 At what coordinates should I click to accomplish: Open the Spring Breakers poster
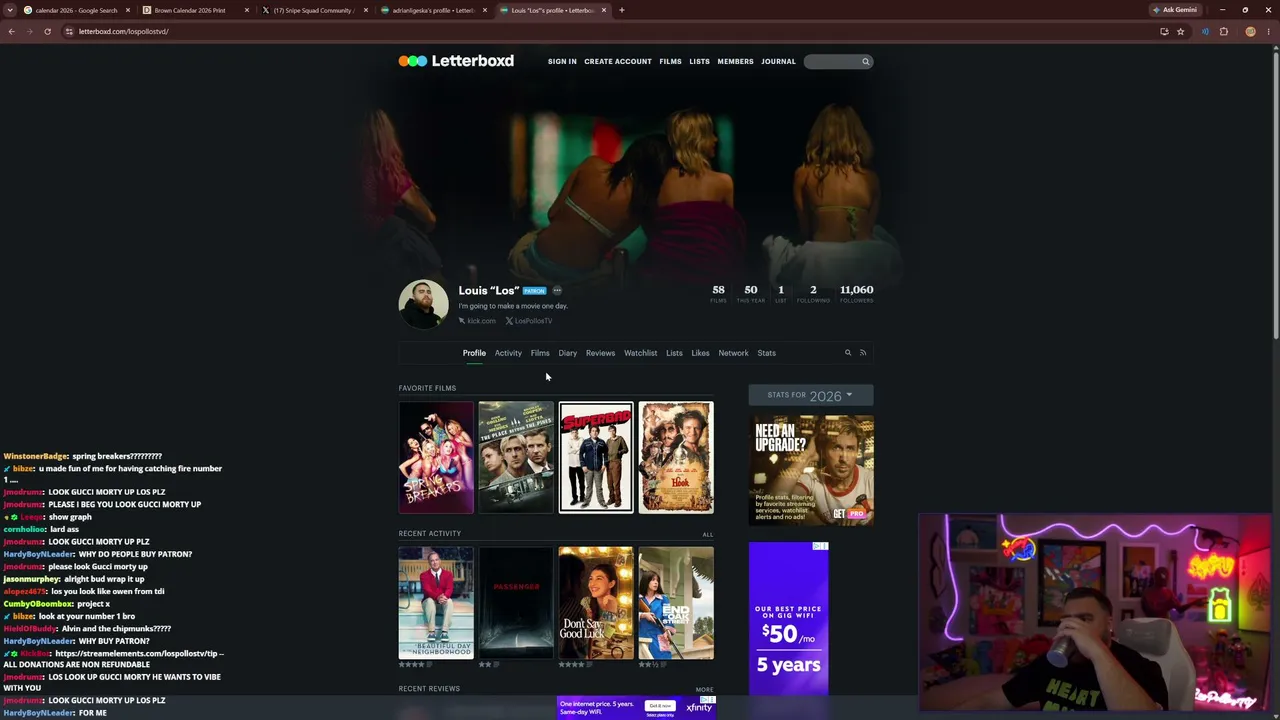coord(436,457)
